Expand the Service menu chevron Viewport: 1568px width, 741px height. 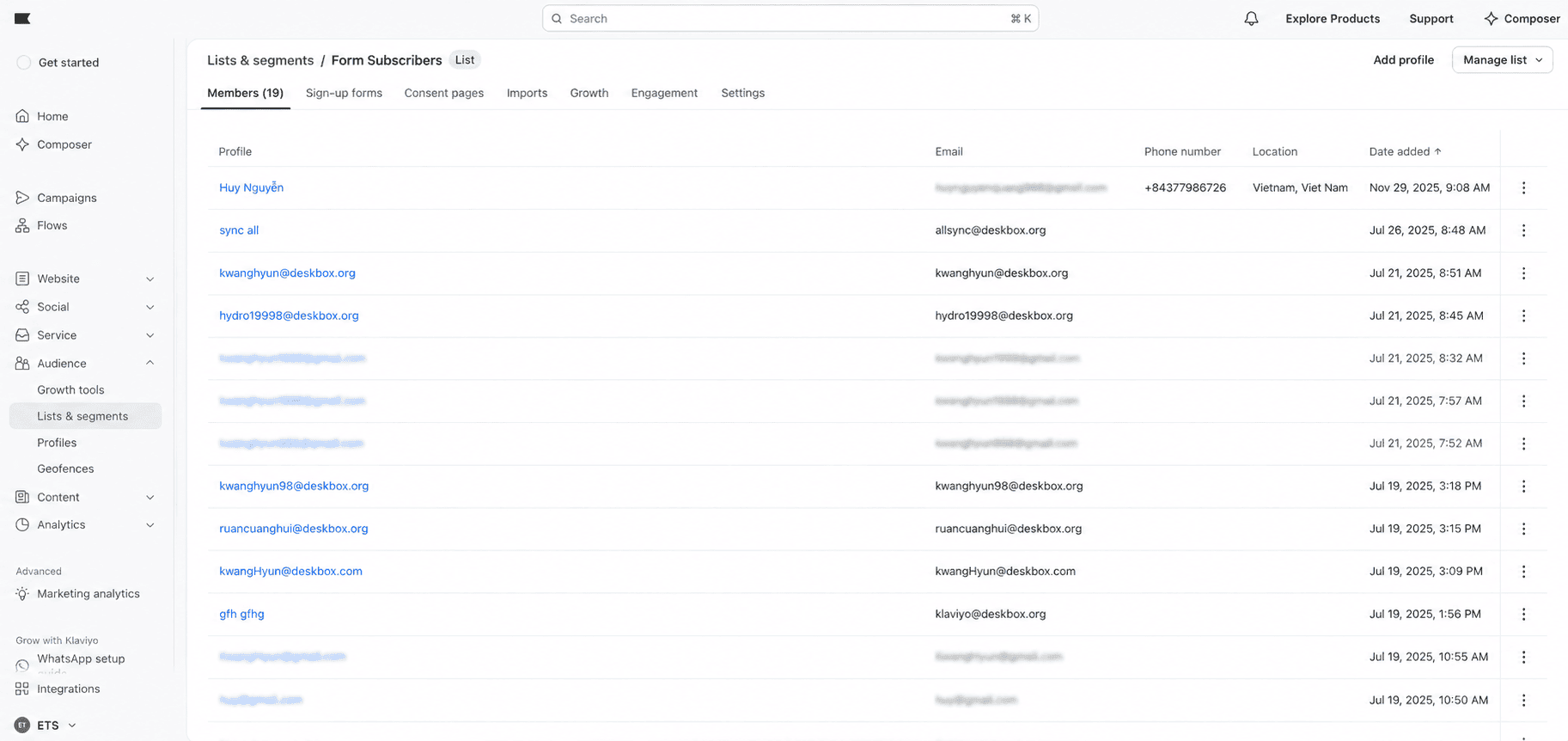pos(150,335)
